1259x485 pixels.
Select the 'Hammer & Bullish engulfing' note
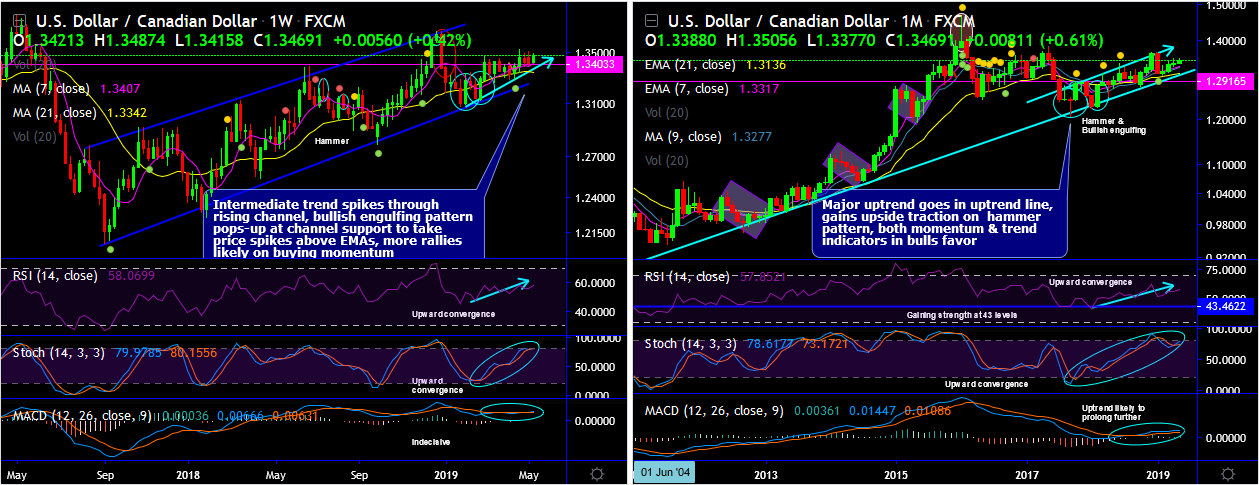click(1113, 126)
